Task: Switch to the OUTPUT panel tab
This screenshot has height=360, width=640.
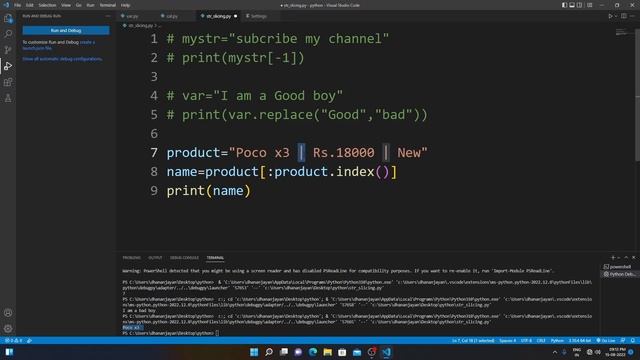Action: tap(155, 258)
